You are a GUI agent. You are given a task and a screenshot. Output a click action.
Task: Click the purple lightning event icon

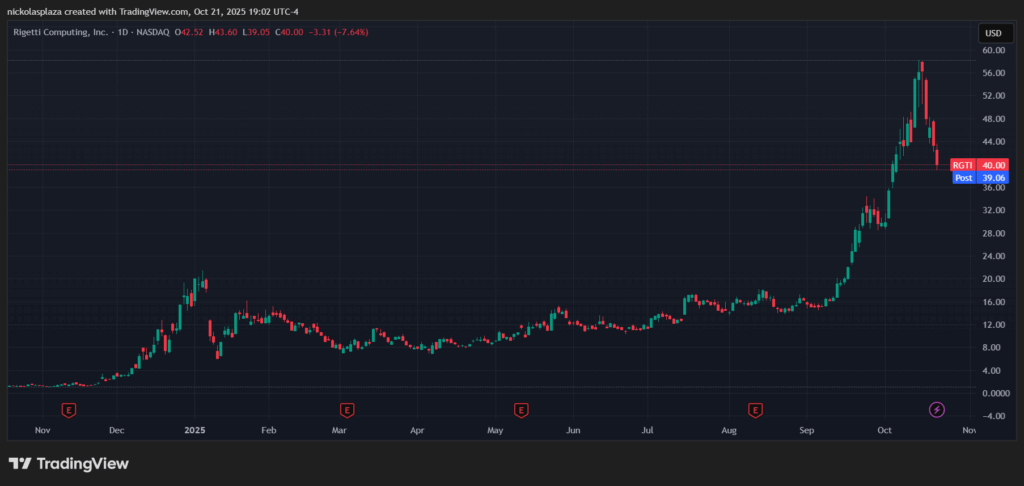point(937,409)
